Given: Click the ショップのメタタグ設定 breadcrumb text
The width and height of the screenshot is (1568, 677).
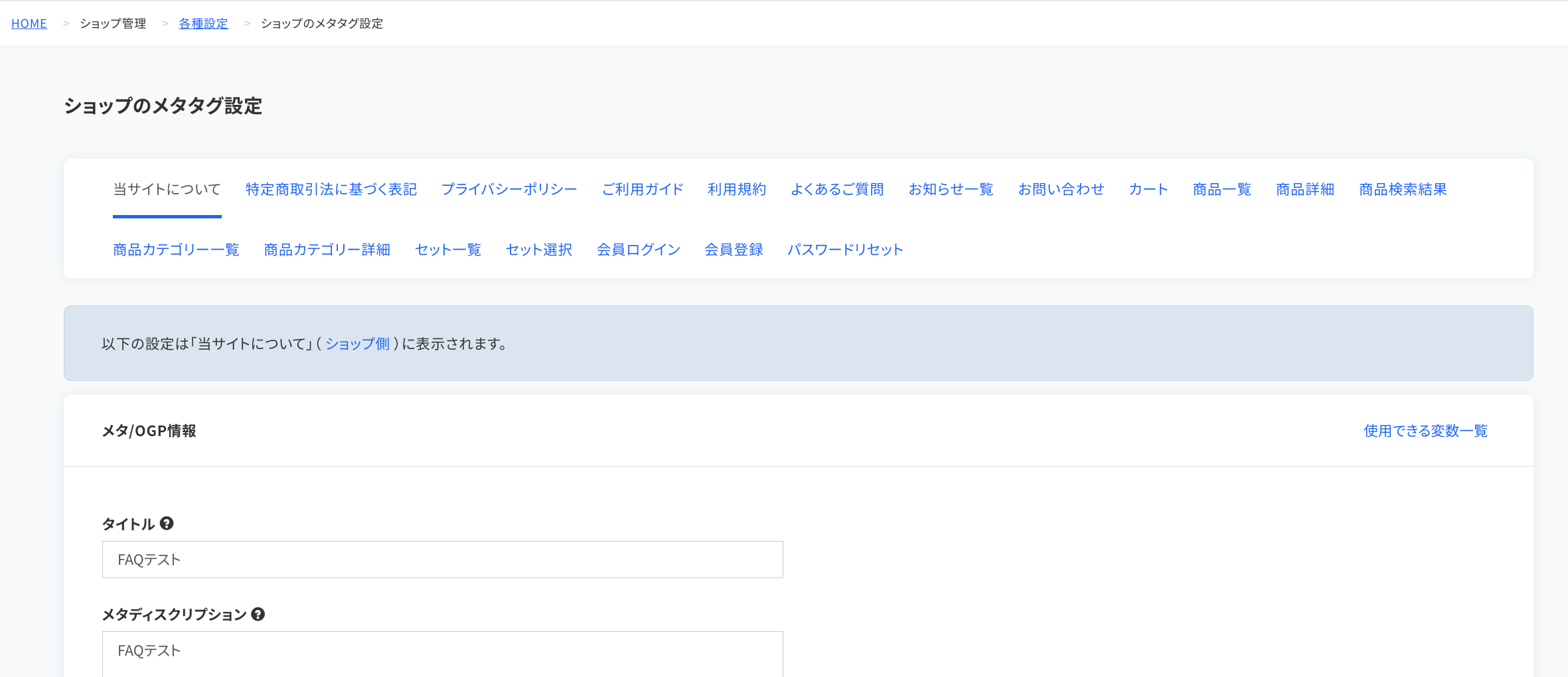Looking at the screenshot, I should (322, 23).
